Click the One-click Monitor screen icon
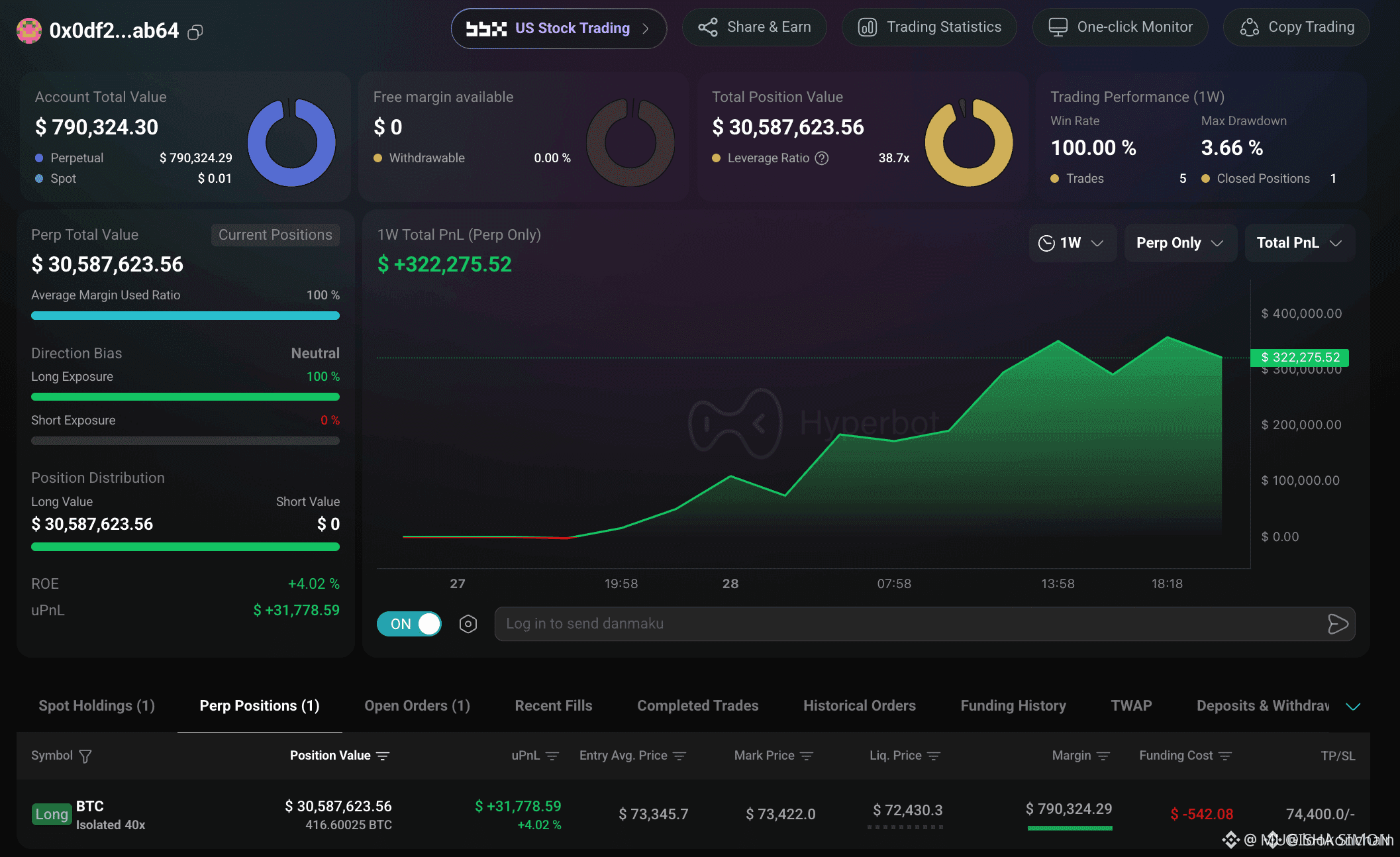This screenshot has width=1400, height=857. [x=1058, y=27]
